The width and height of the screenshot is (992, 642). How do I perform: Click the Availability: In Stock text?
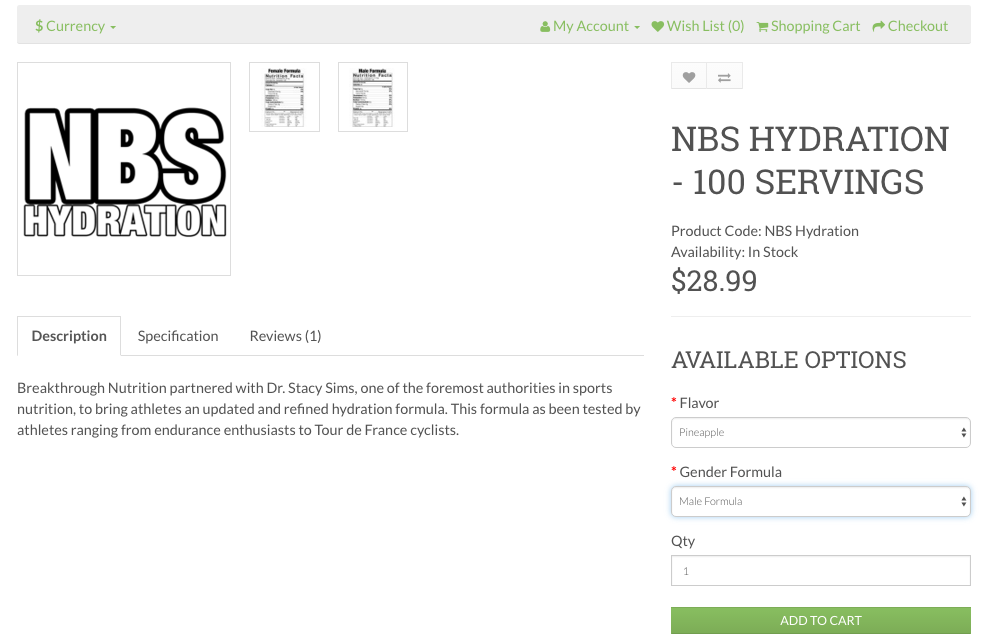735,252
